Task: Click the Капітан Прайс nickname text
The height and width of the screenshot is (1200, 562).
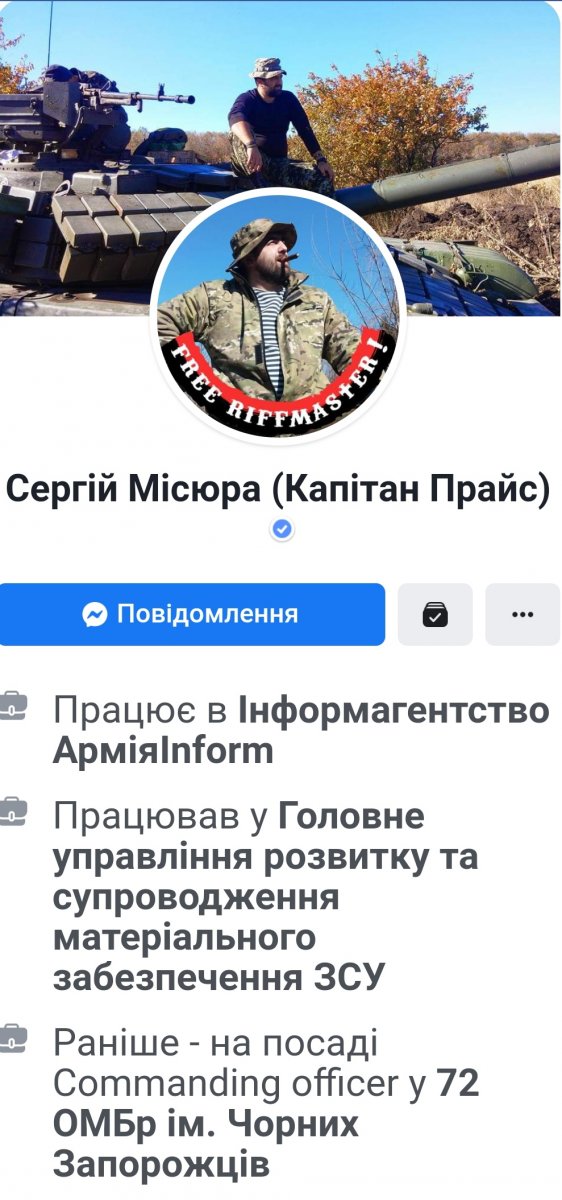Action: point(411,492)
